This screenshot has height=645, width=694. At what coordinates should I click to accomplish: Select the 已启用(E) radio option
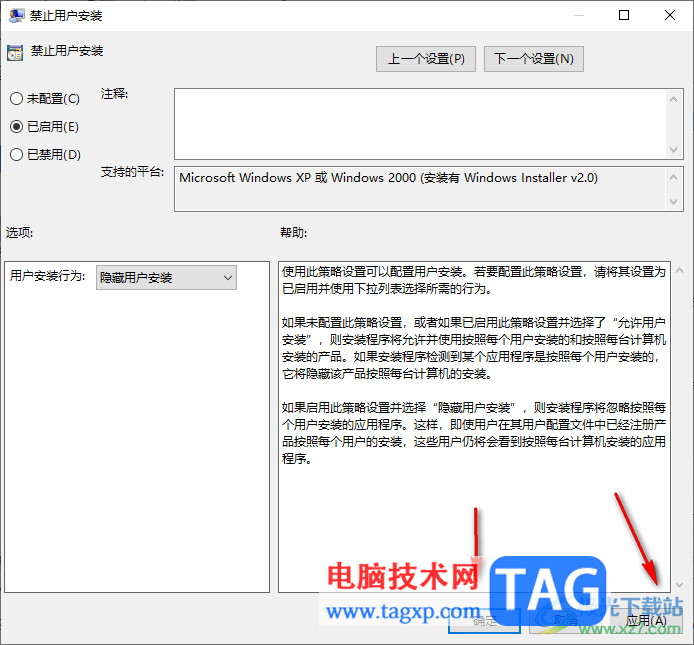coord(44,127)
